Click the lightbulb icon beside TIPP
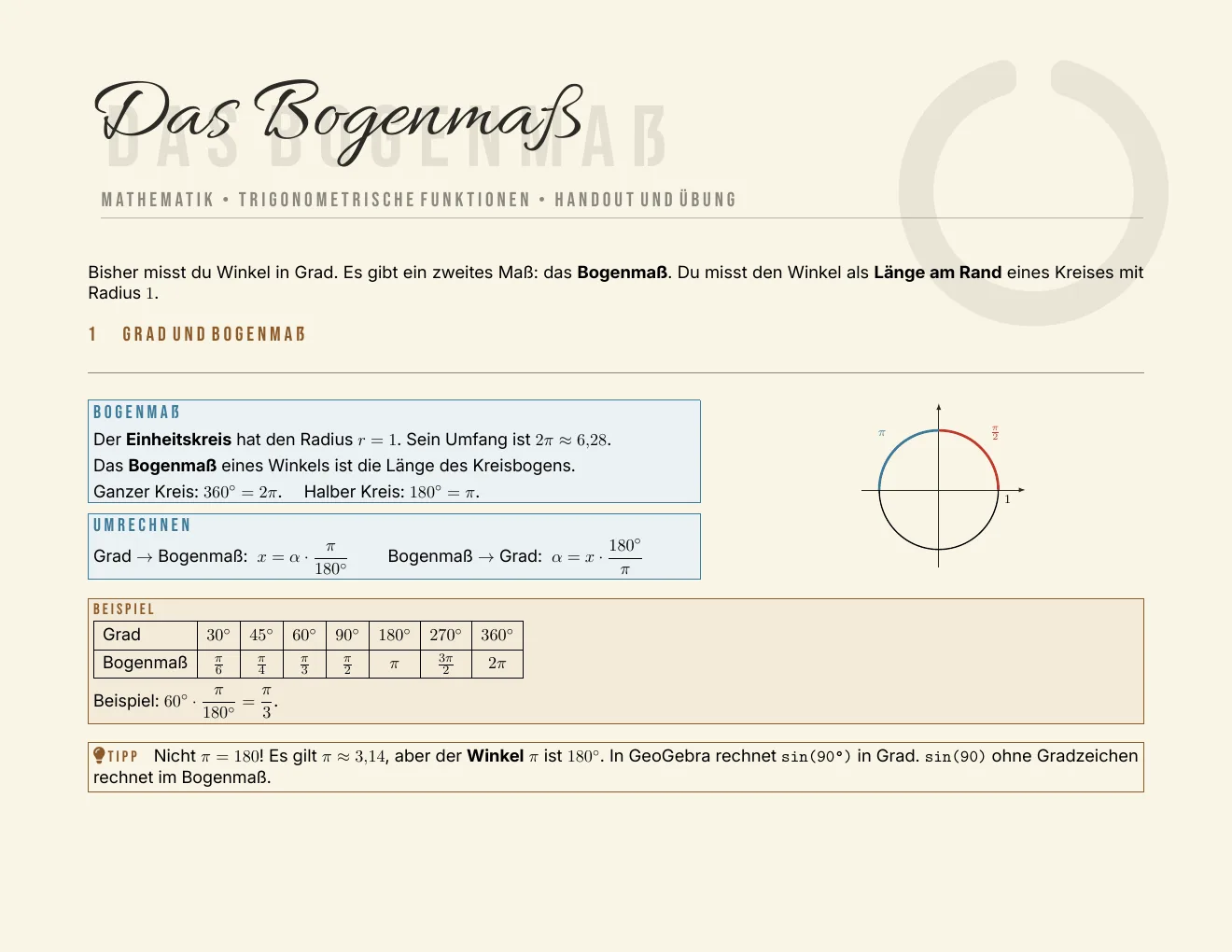This screenshot has width=1232, height=952. tap(99, 755)
